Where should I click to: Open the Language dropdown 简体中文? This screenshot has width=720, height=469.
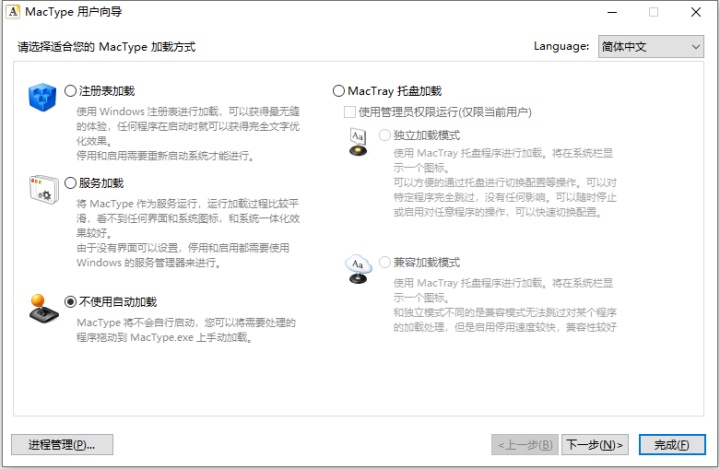coord(651,46)
